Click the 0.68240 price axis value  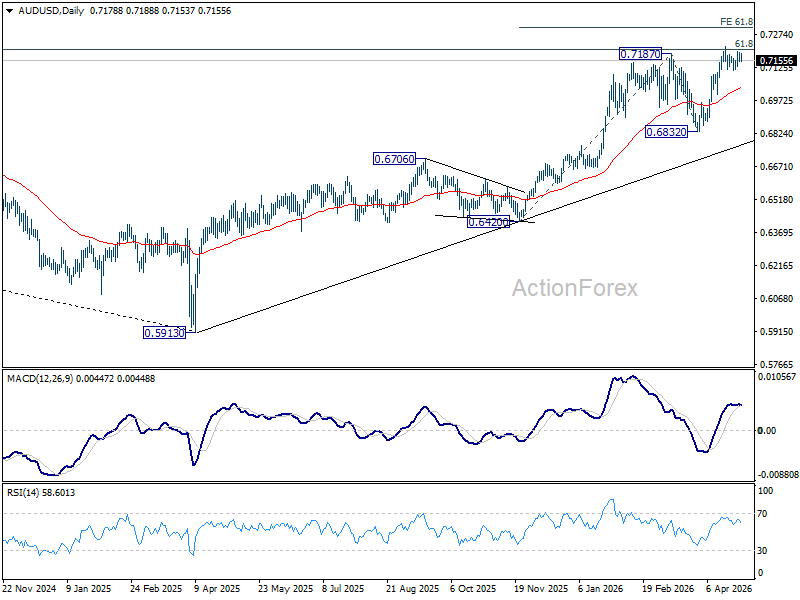click(x=777, y=134)
